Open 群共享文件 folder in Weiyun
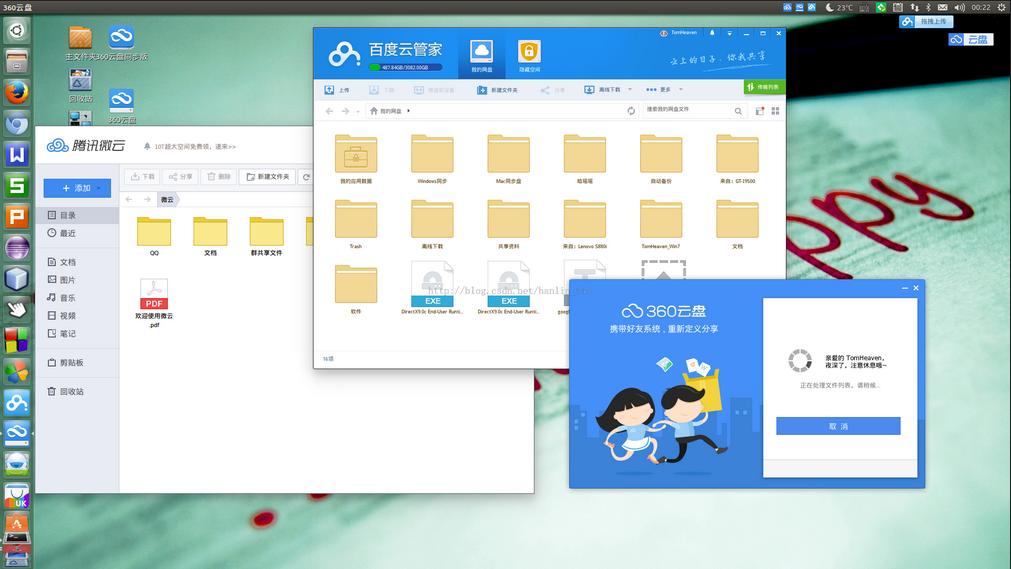1011x569 pixels. (x=266, y=236)
